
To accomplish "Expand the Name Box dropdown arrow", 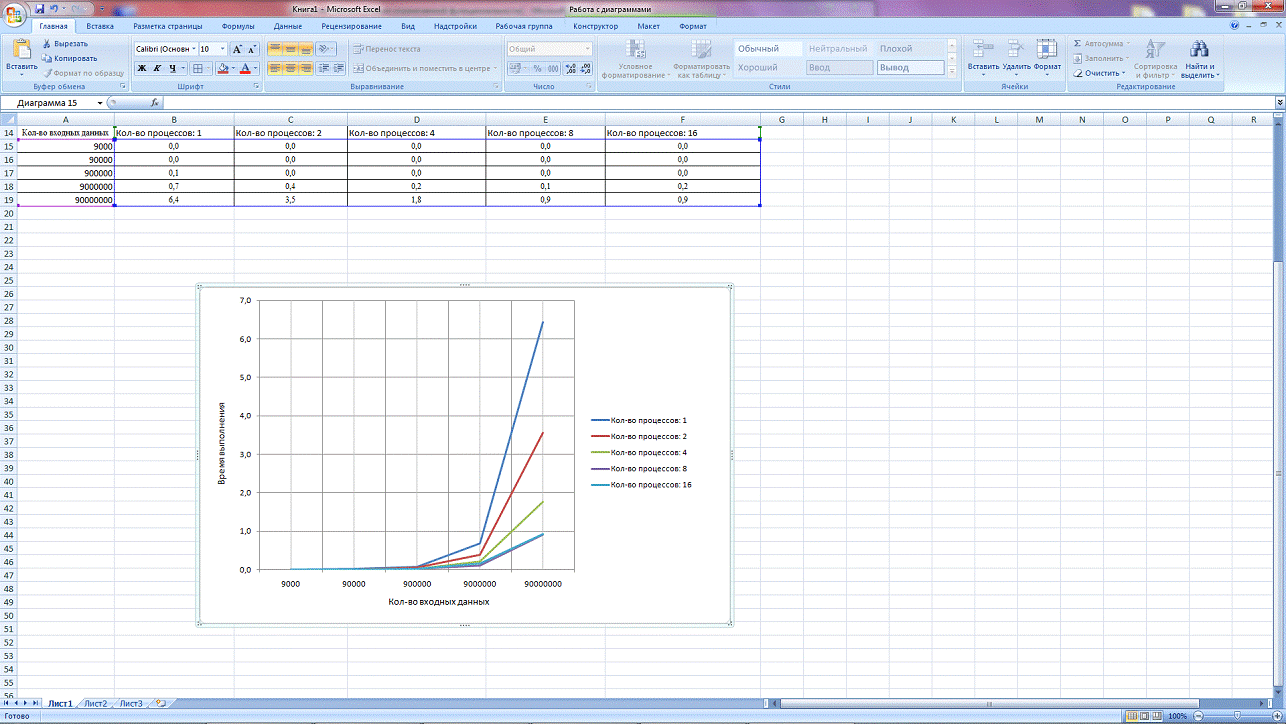I will 100,103.
